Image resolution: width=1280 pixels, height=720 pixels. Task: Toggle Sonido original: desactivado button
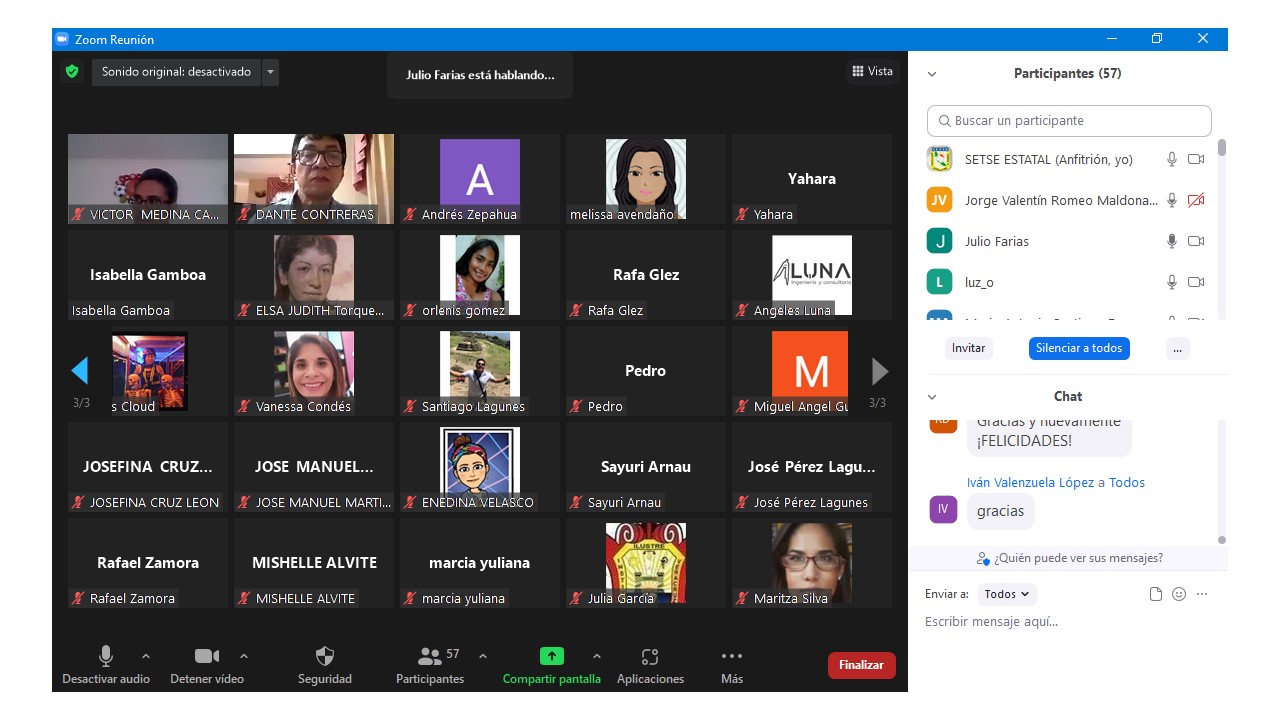pos(176,72)
